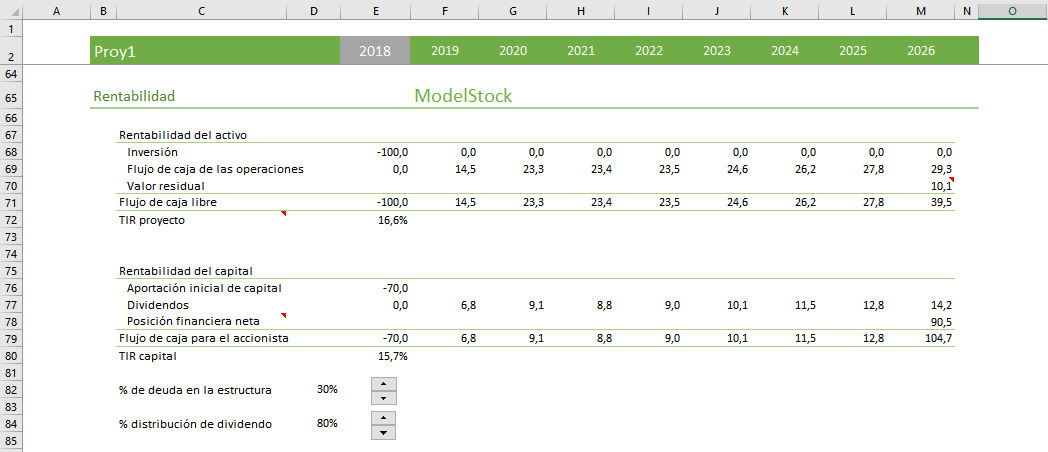Select the TIR proyecto value 16,6%
This screenshot has height=452, width=1048.
[390, 220]
